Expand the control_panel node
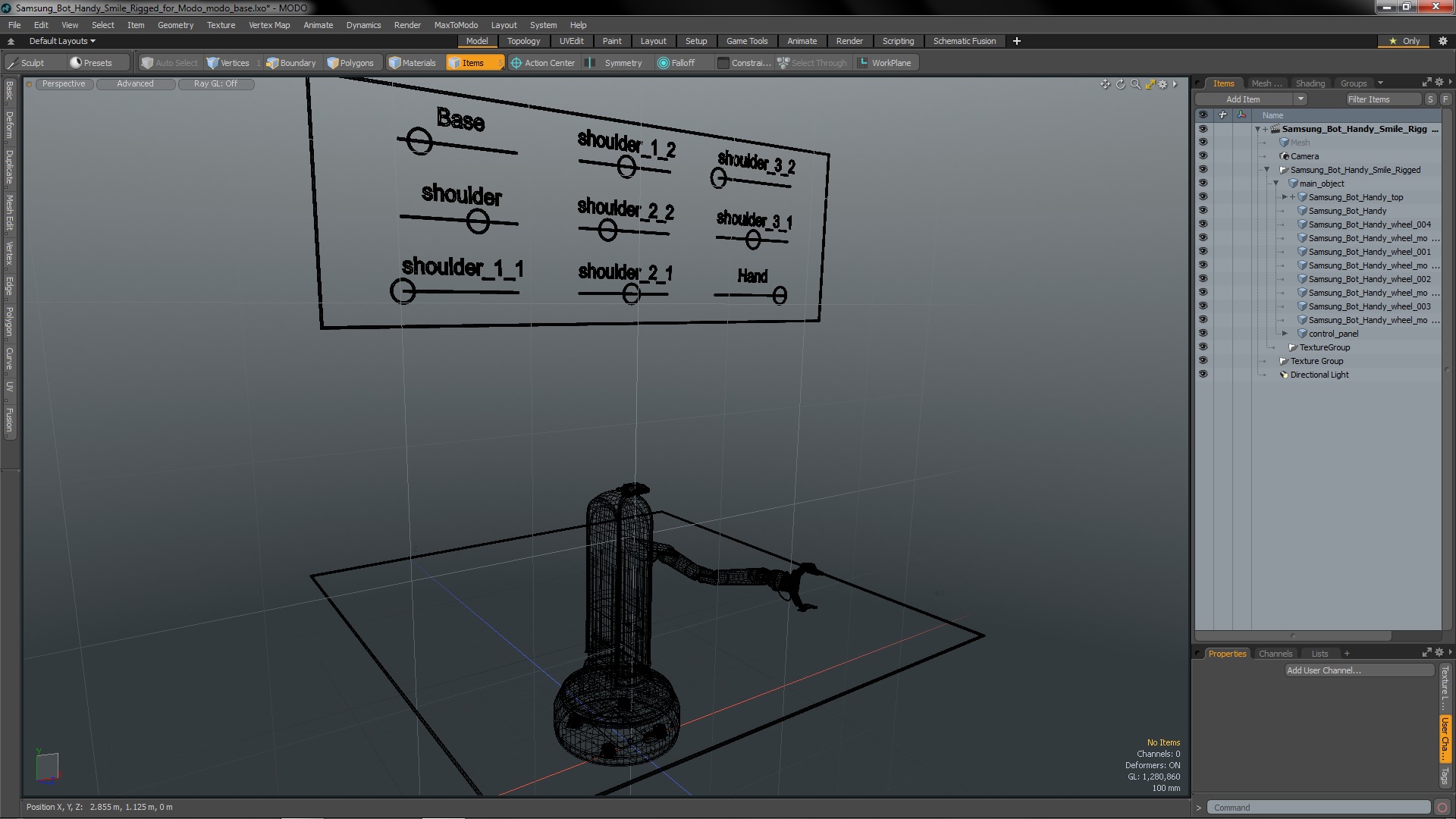The height and width of the screenshot is (819, 1456). point(1285,334)
